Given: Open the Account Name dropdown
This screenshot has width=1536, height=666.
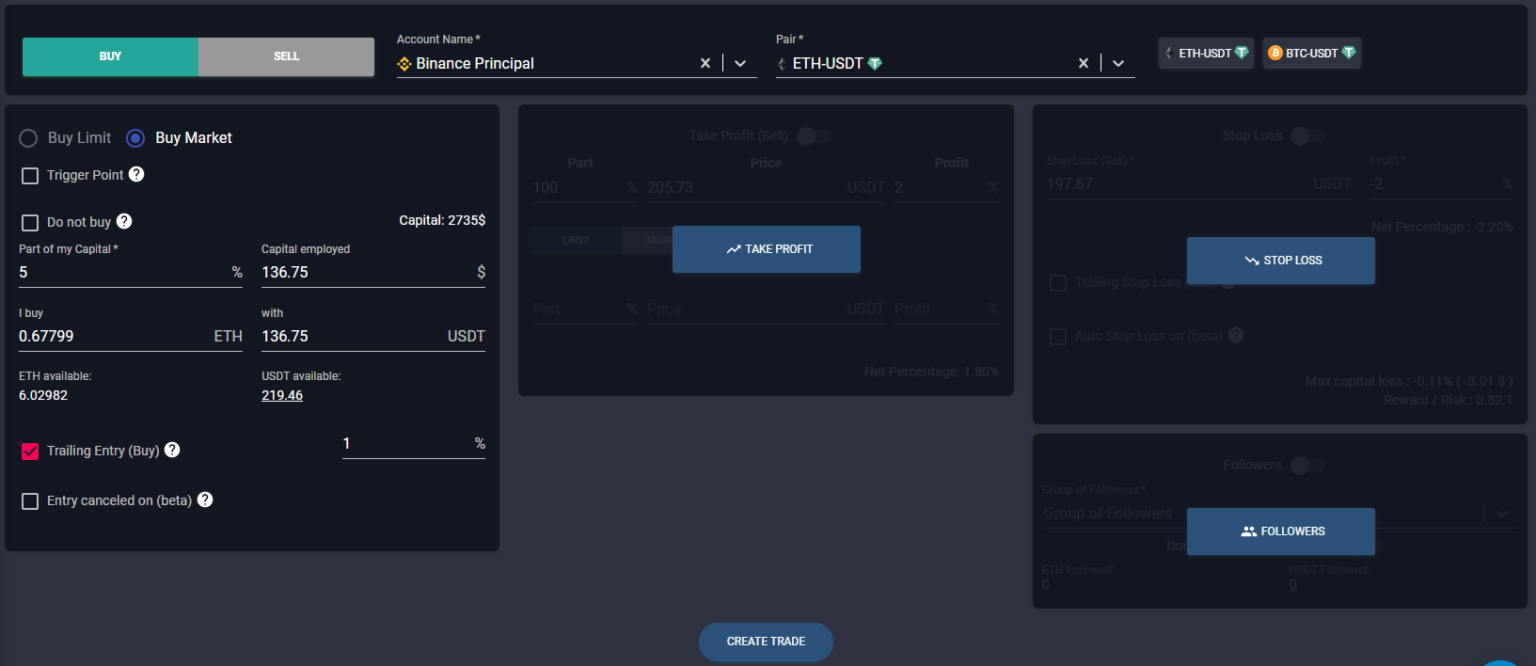Looking at the screenshot, I should tap(740, 62).
